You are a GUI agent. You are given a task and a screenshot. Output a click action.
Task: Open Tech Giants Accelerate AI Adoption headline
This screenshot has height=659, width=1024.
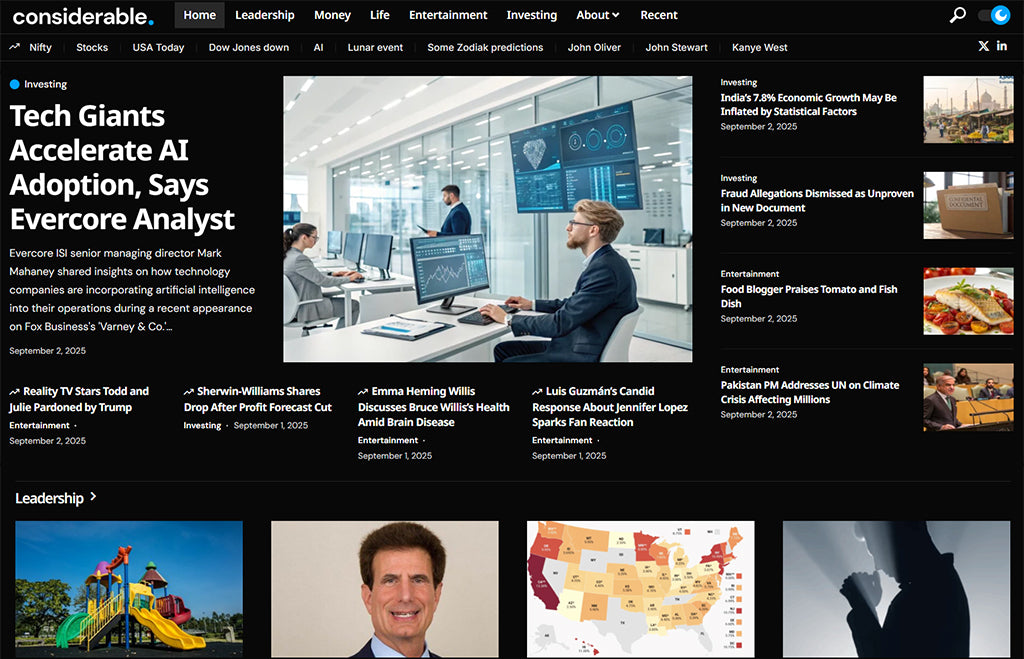point(122,167)
